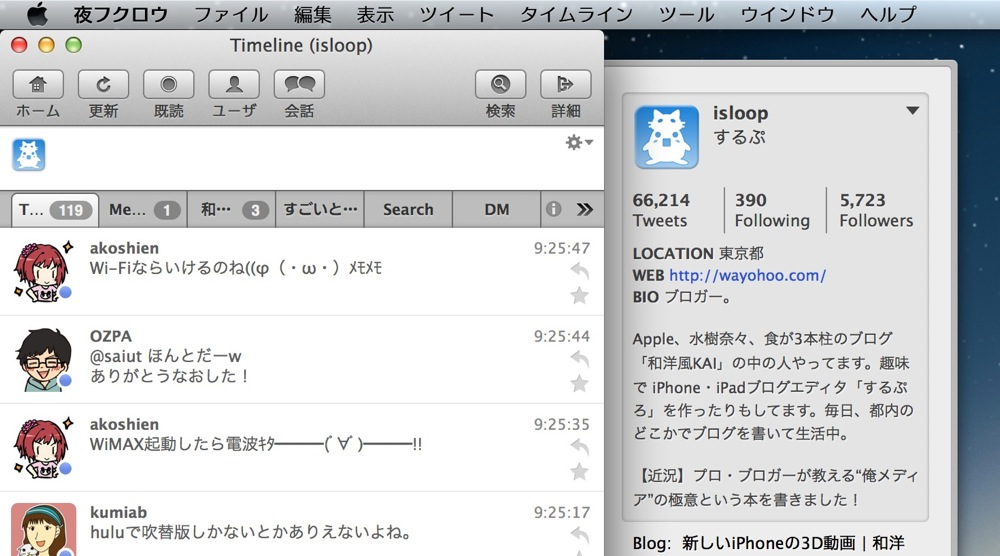Click the info icon in tab bar
Viewport: 1000px width, 556px height.
554,209
